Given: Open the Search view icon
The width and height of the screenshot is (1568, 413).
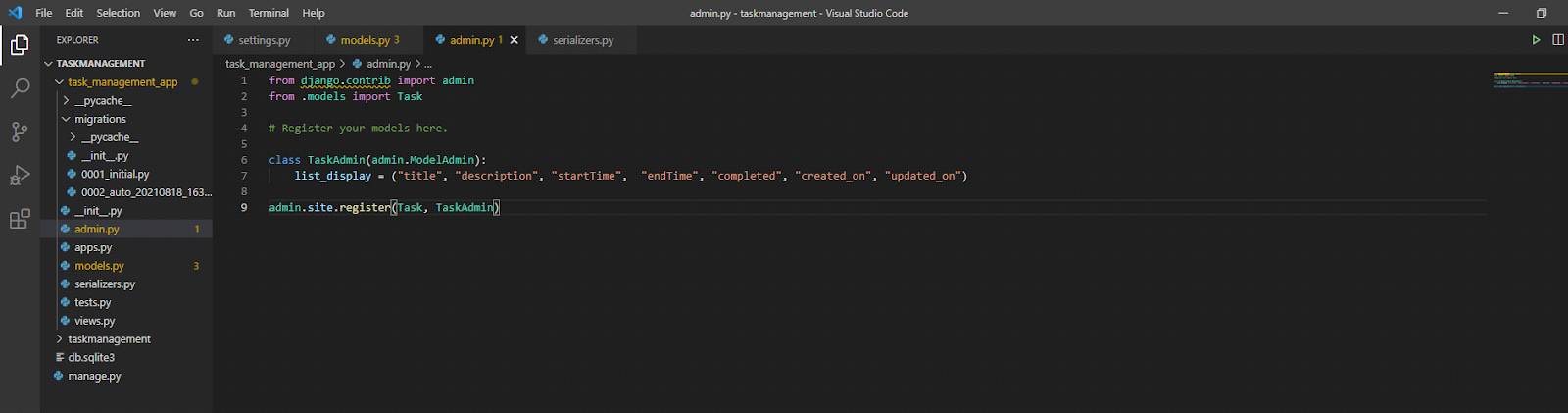Looking at the screenshot, I should tap(20, 88).
